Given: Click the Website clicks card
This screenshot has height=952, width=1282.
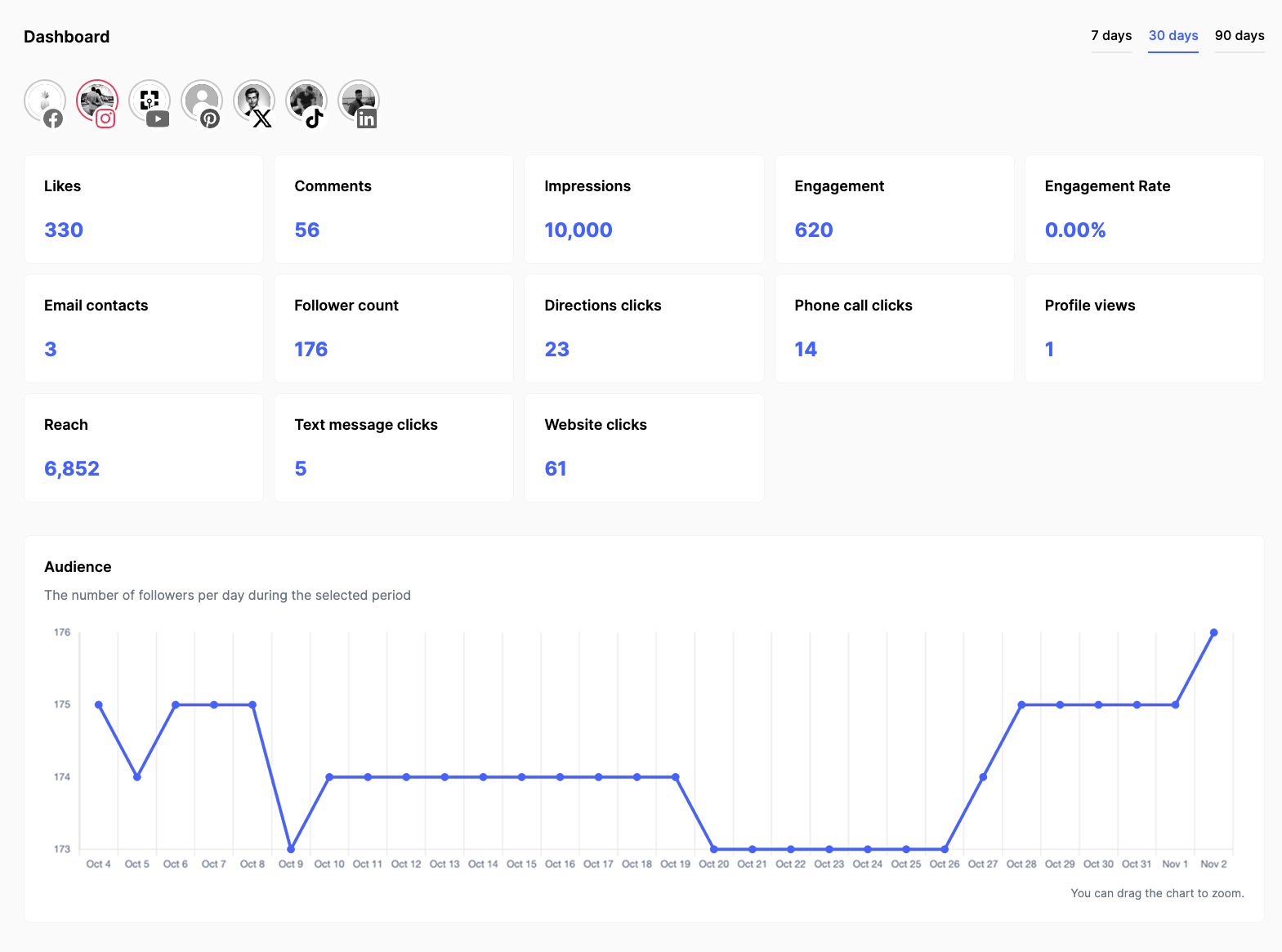Looking at the screenshot, I should 644,448.
